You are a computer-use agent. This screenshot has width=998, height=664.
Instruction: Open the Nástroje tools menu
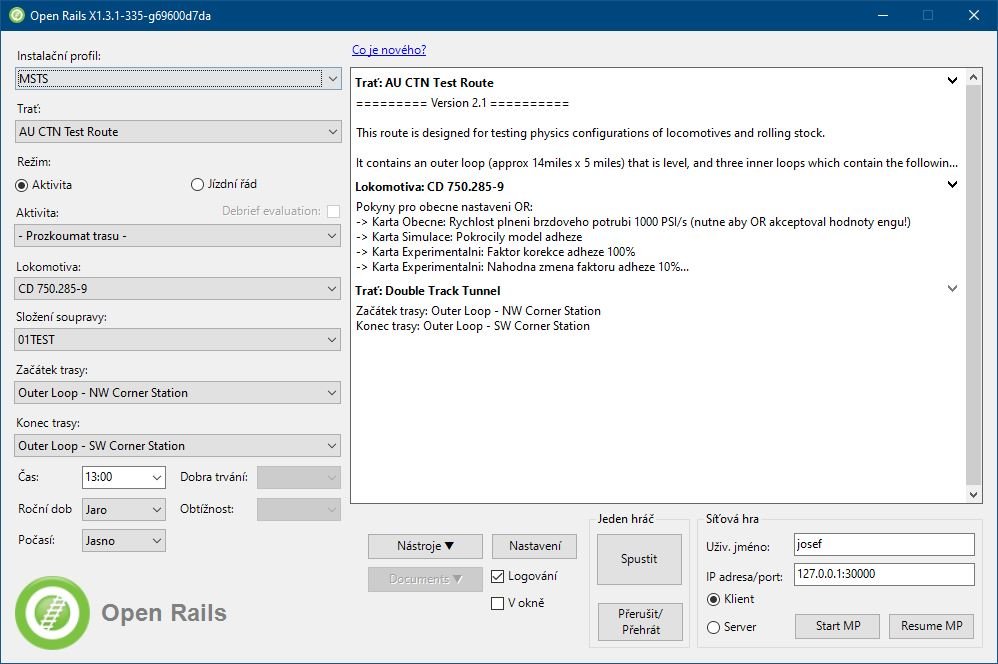point(425,546)
